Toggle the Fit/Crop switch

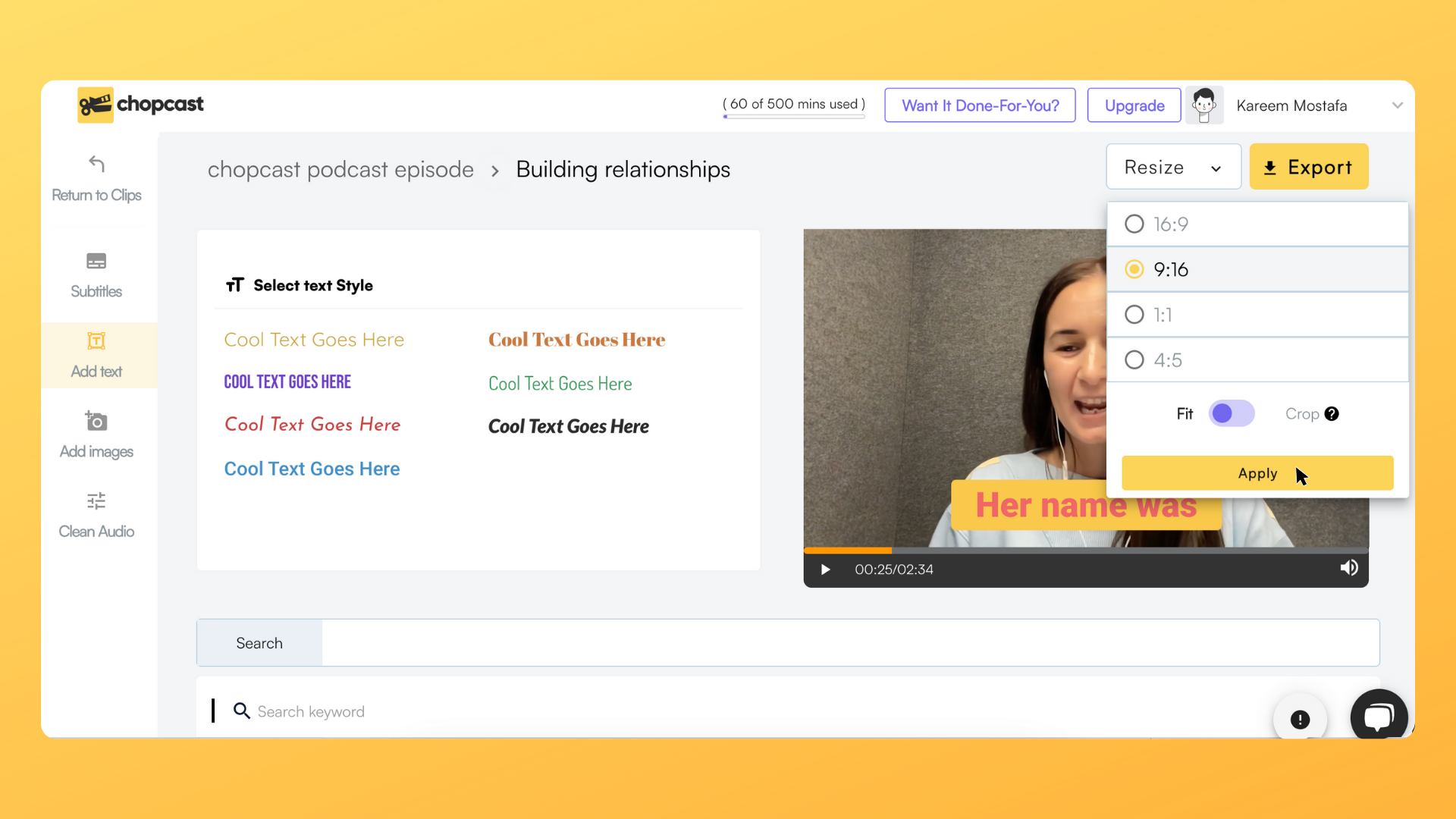[1231, 413]
